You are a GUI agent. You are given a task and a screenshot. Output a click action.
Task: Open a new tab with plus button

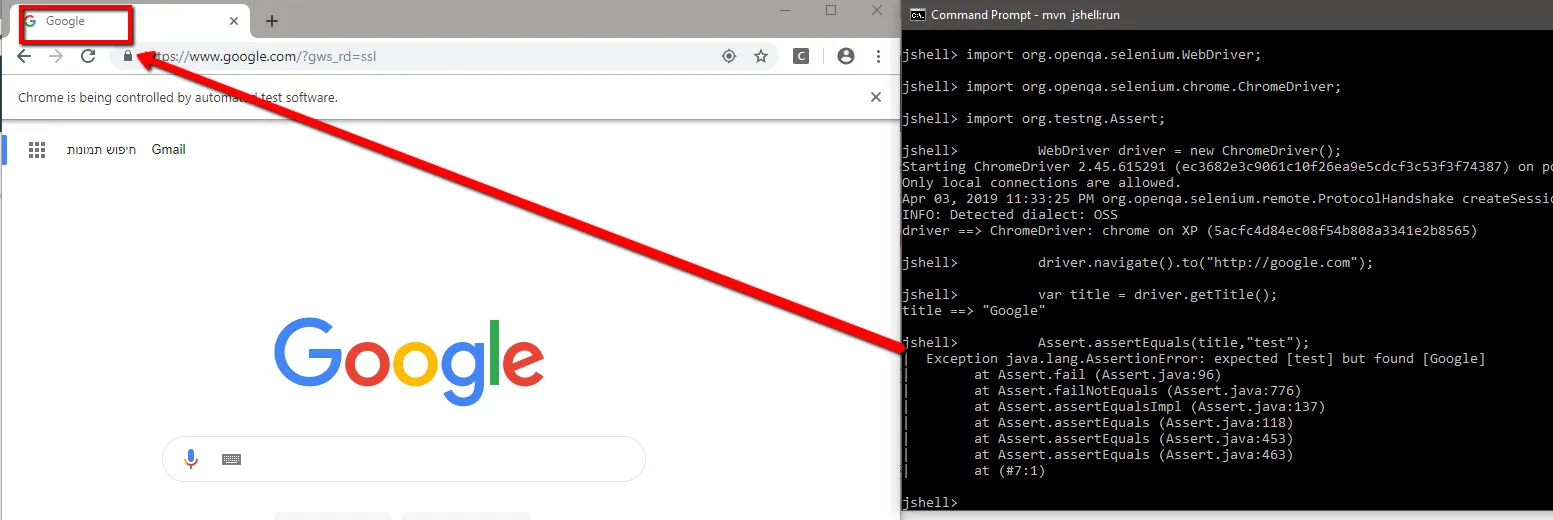(x=272, y=21)
